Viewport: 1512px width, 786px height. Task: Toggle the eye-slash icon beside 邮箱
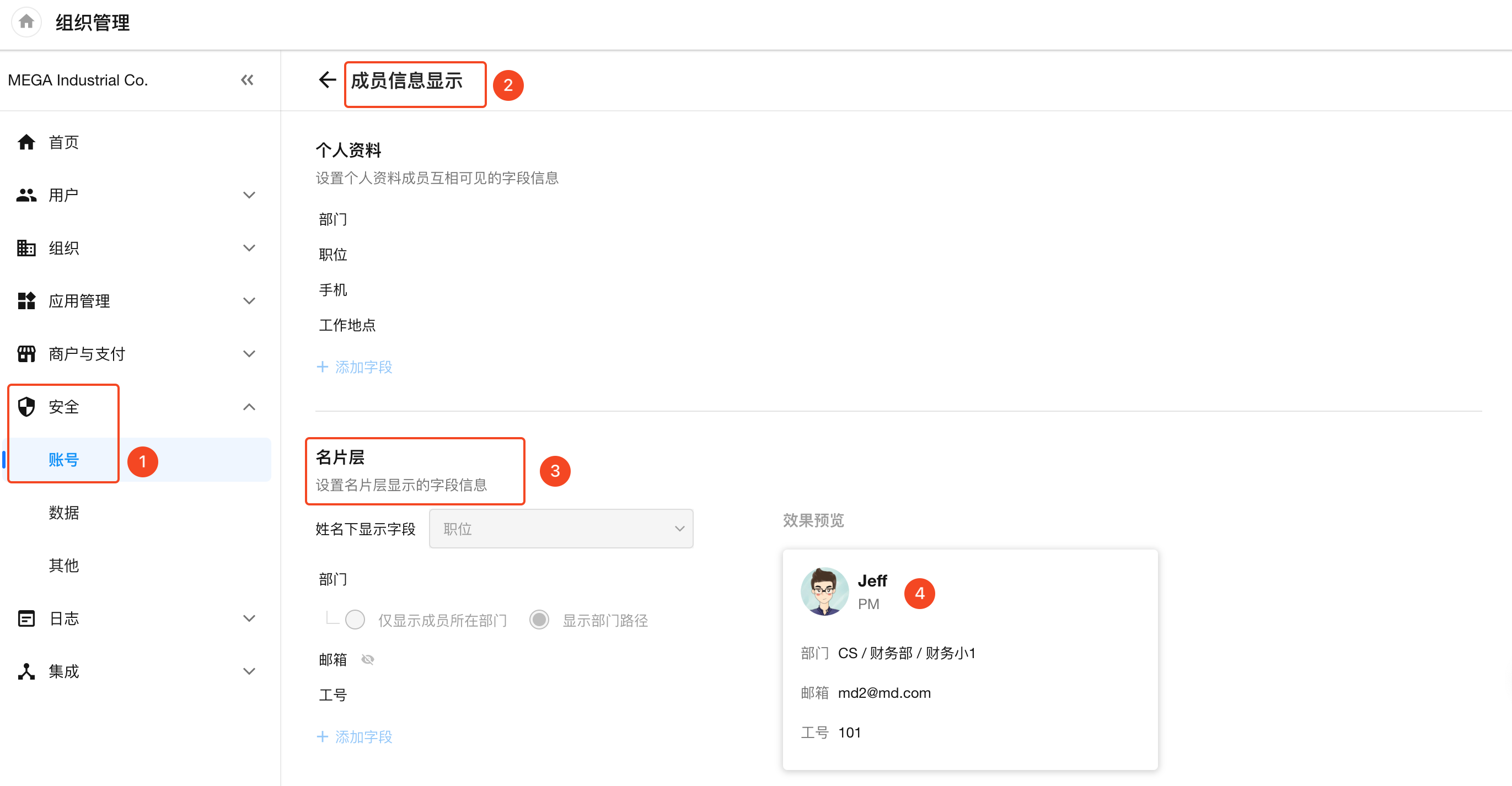pos(368,660)
